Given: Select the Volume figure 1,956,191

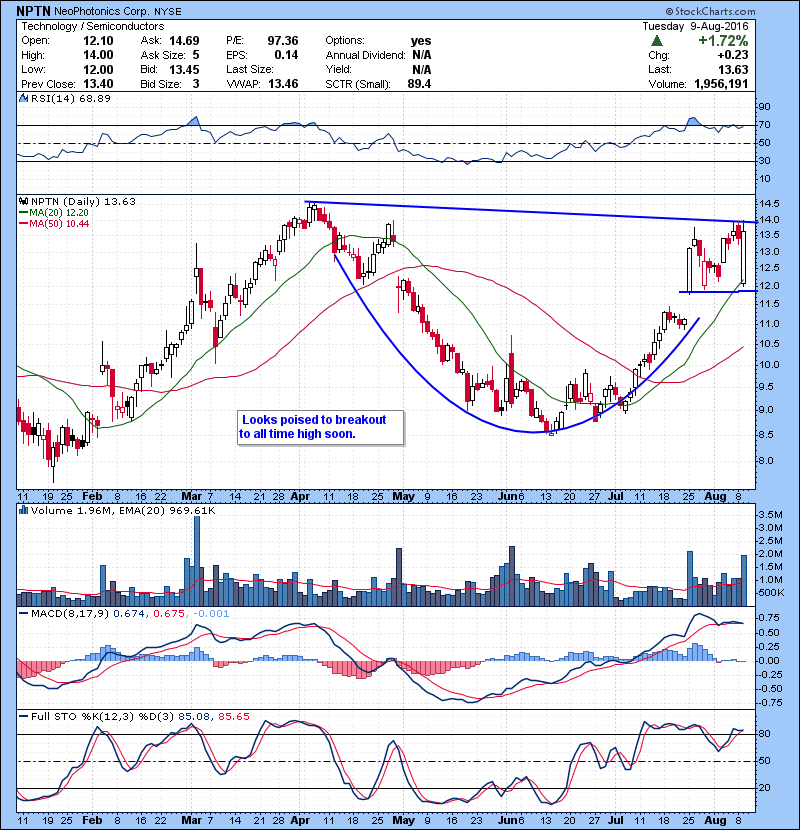Looking at the screenshot, I should (x=721, y=84).
